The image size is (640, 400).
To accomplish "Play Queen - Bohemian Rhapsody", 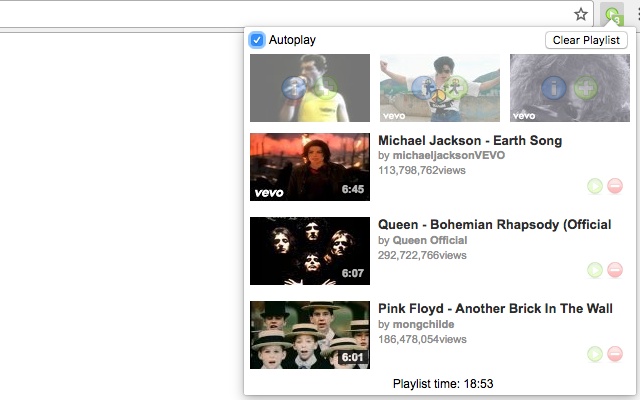I will click(595, 270).
